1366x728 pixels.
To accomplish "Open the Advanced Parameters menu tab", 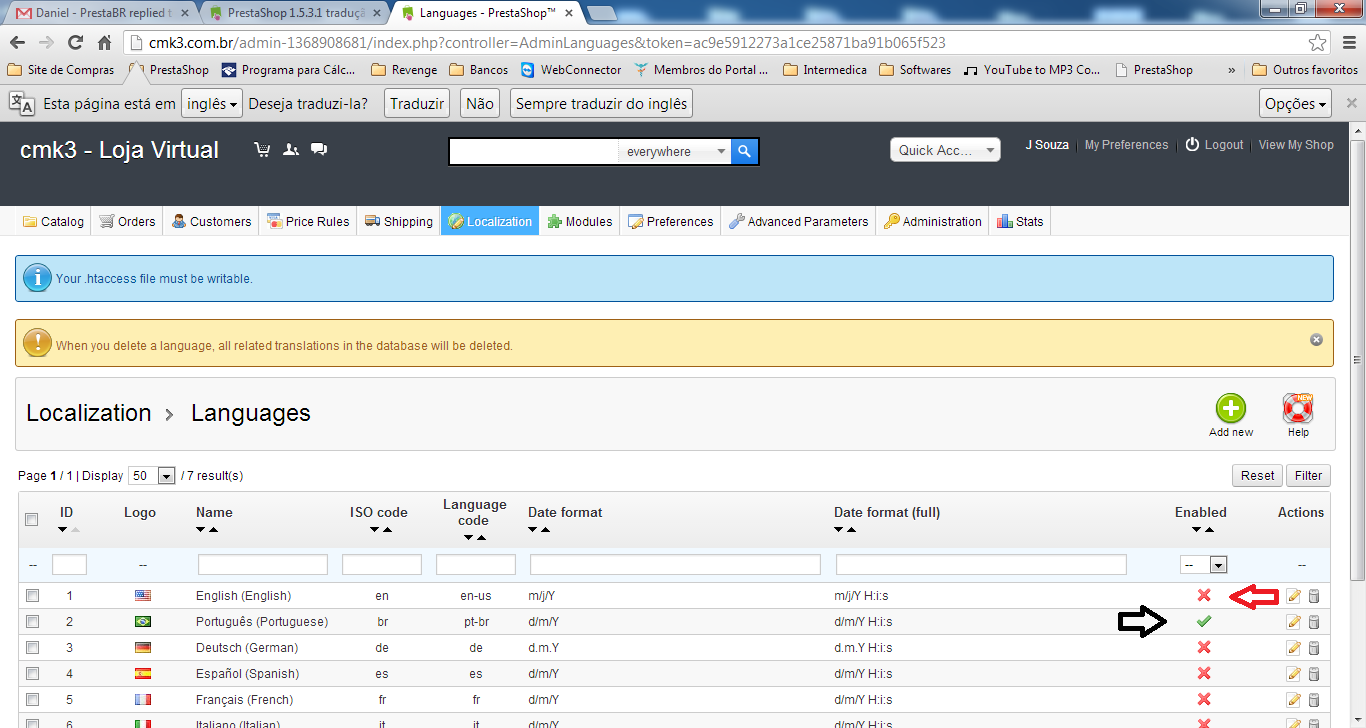I will (799, 221).
